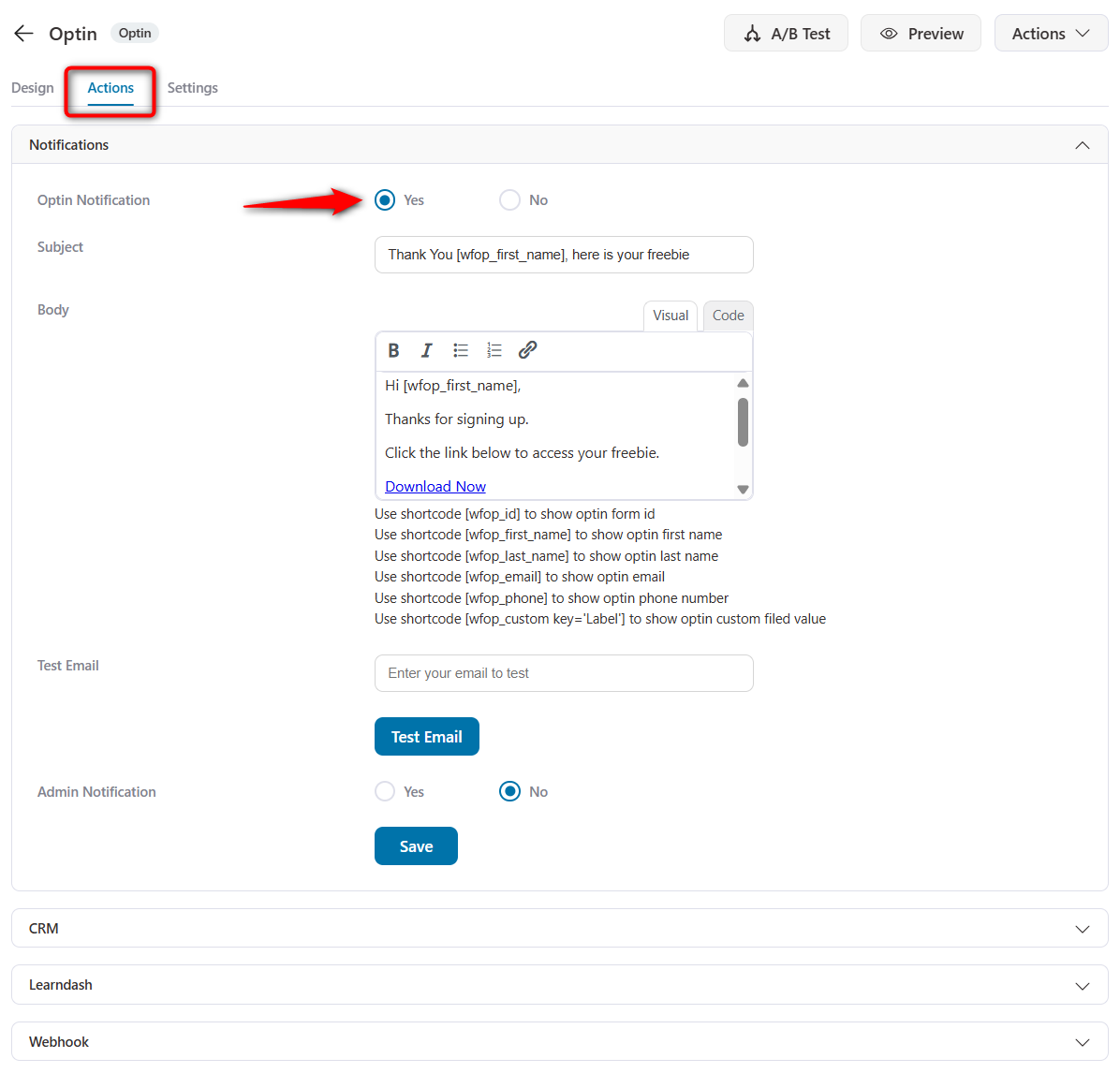The width and height of the screenshot is (1120, 1073).
Task: Click the body editor scrollbar thumb
Action: (743, 422)
